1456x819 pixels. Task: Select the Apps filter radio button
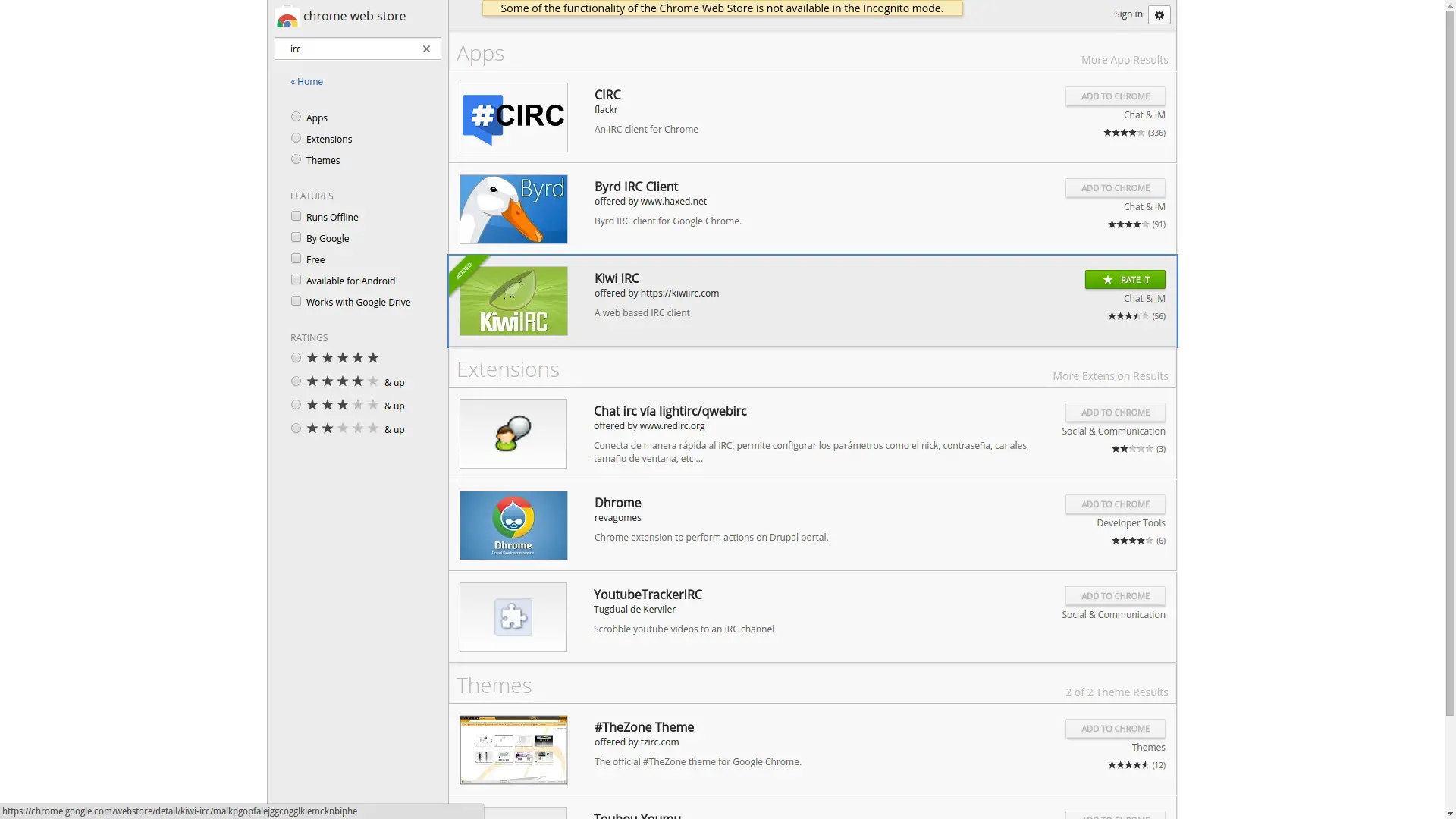296,117
